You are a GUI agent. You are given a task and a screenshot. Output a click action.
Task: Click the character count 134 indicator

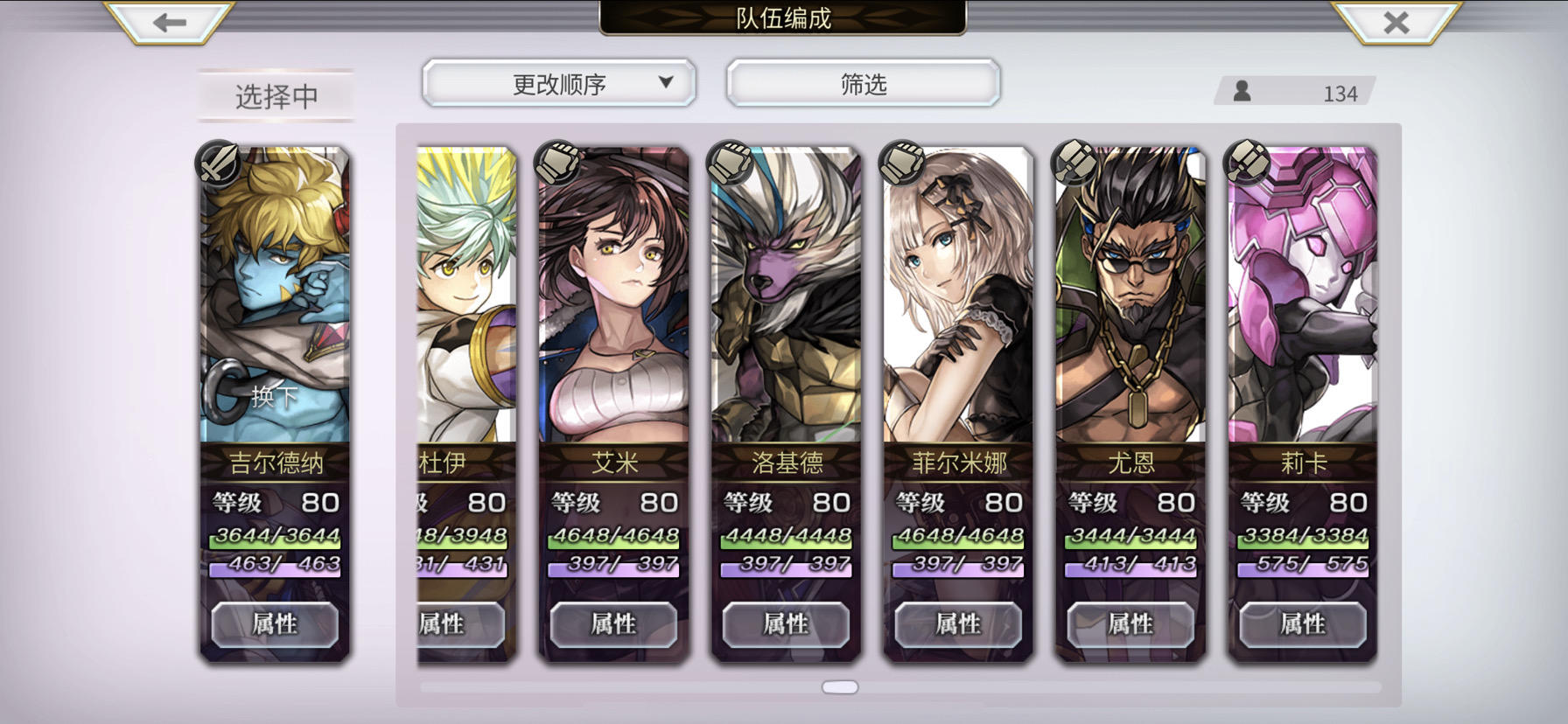pyautogui.click(x=1295, y=92)
